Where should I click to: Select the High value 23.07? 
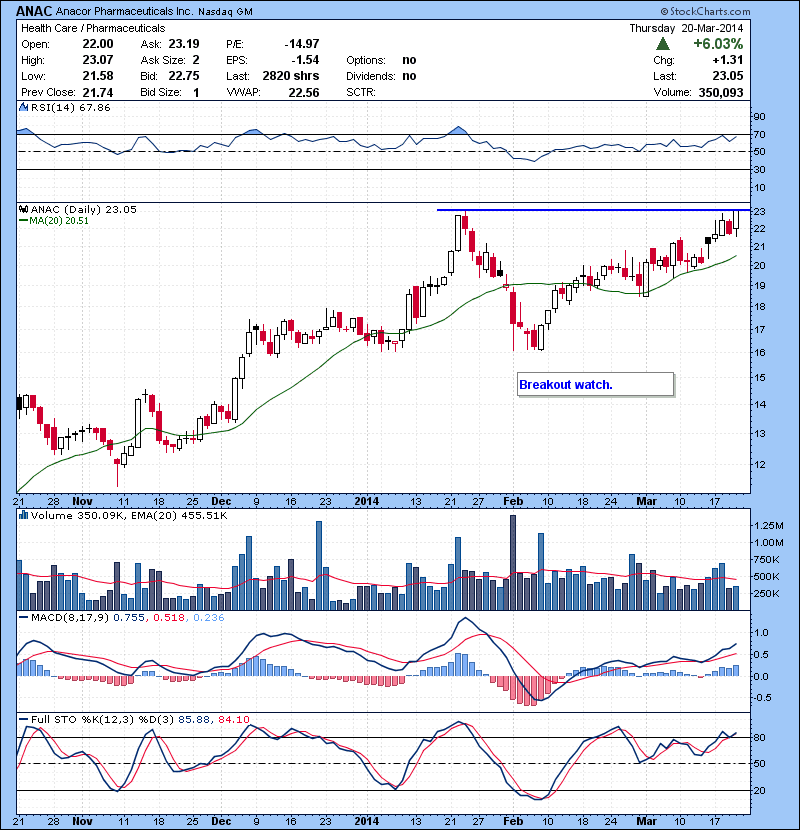coord(98,60)
